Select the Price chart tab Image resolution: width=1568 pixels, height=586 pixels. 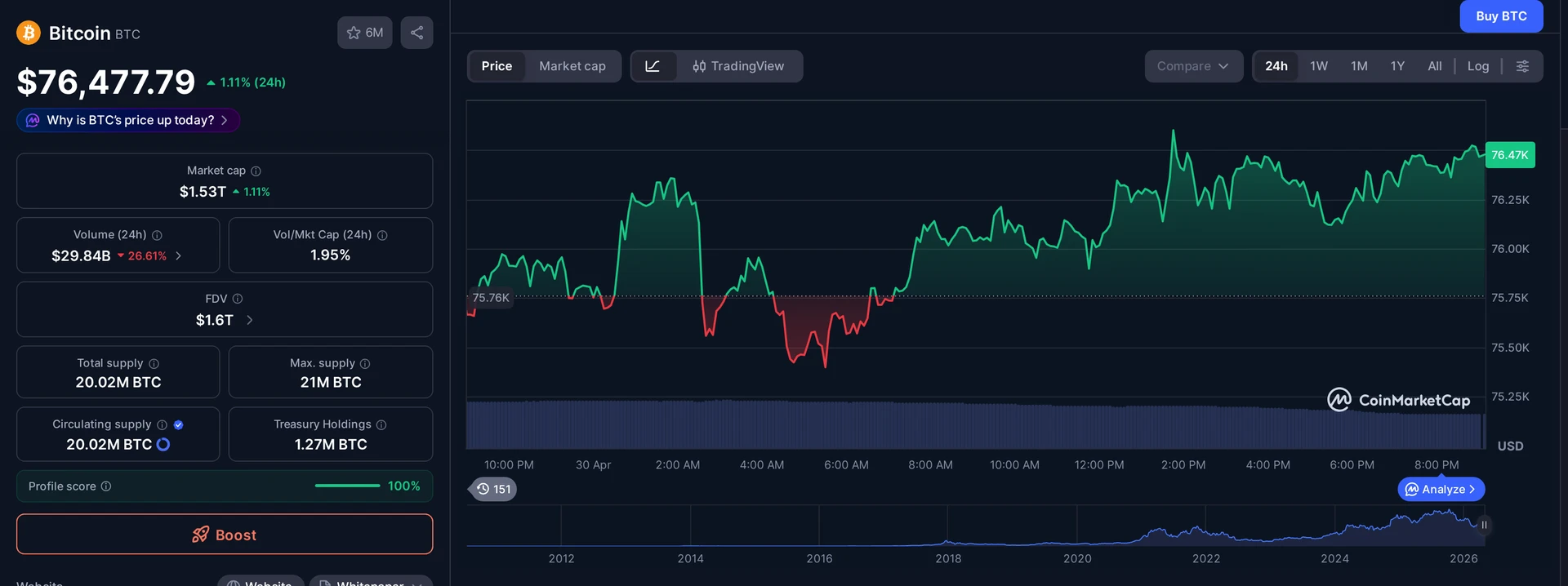[x=497, y=66]
